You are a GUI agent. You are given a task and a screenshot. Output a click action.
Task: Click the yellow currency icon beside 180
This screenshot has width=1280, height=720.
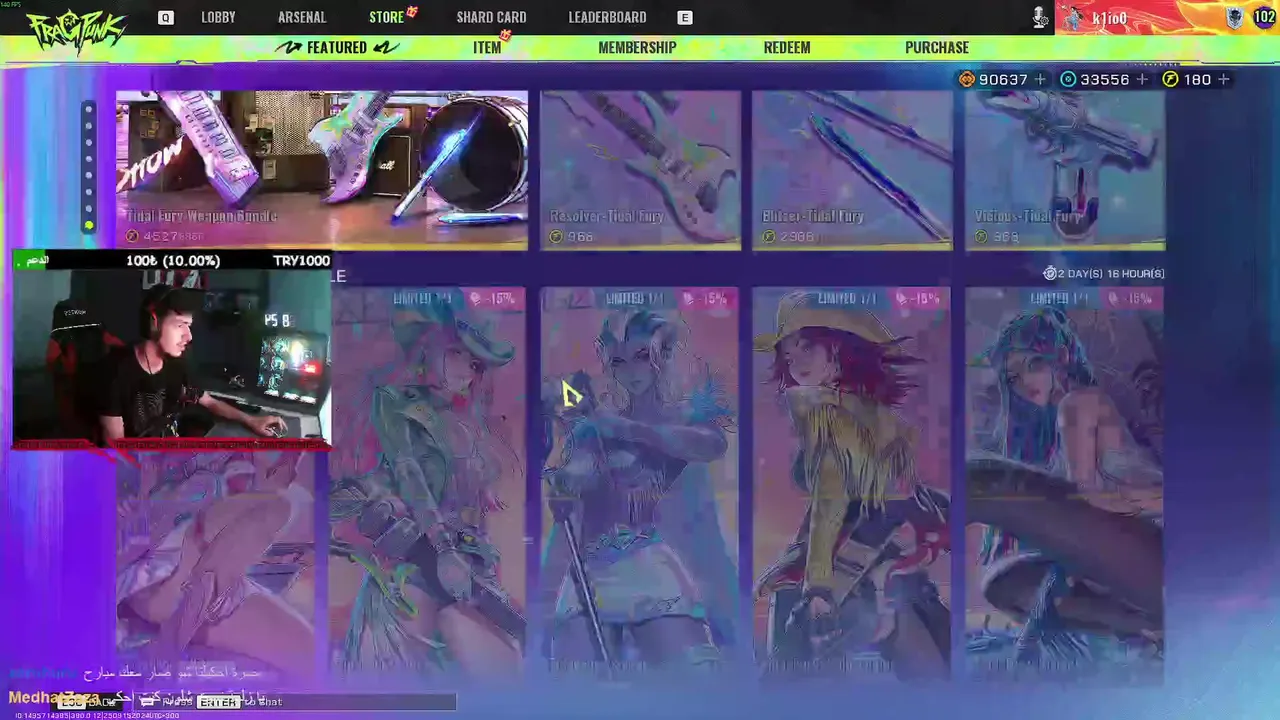point(1170,79)
